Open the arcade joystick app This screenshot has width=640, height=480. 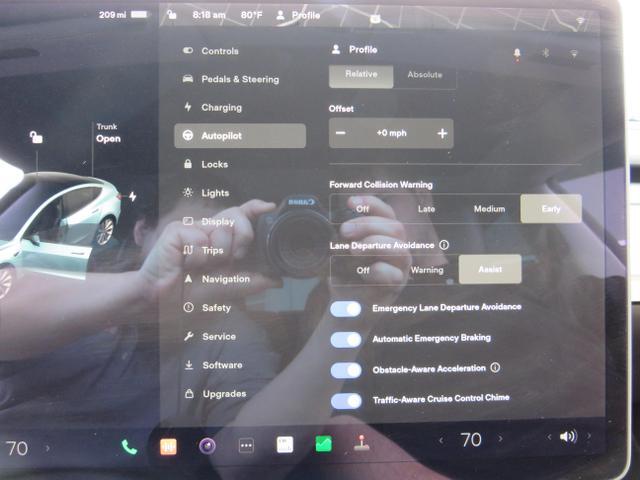pos(362,443)
